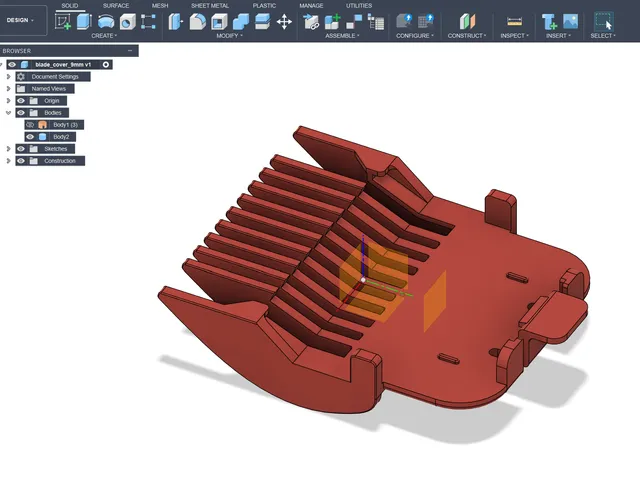The image size is (640, 480).
Task: Expand Named Views node
Action: (x=8, y=89)
